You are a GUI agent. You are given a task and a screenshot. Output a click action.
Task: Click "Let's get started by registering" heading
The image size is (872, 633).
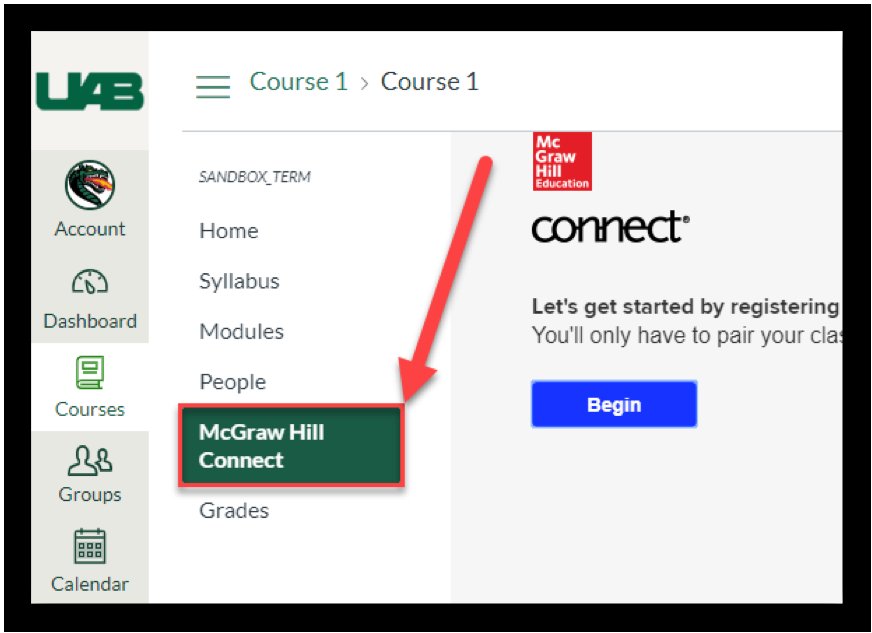pyautogui.click(x=685, y=306)
